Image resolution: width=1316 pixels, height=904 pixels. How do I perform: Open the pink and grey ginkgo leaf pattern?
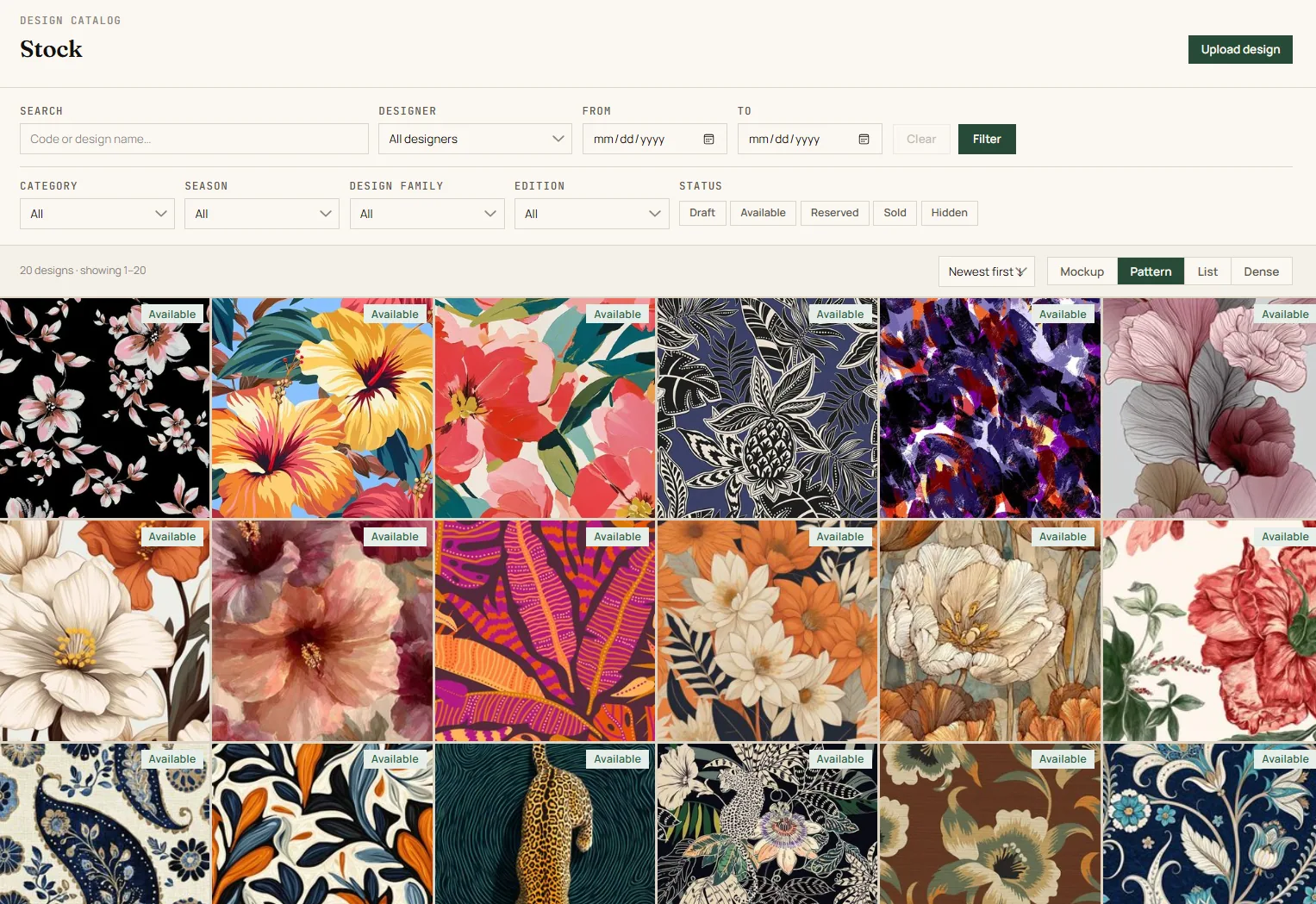pyautogui.click(x=1209, y=408)
